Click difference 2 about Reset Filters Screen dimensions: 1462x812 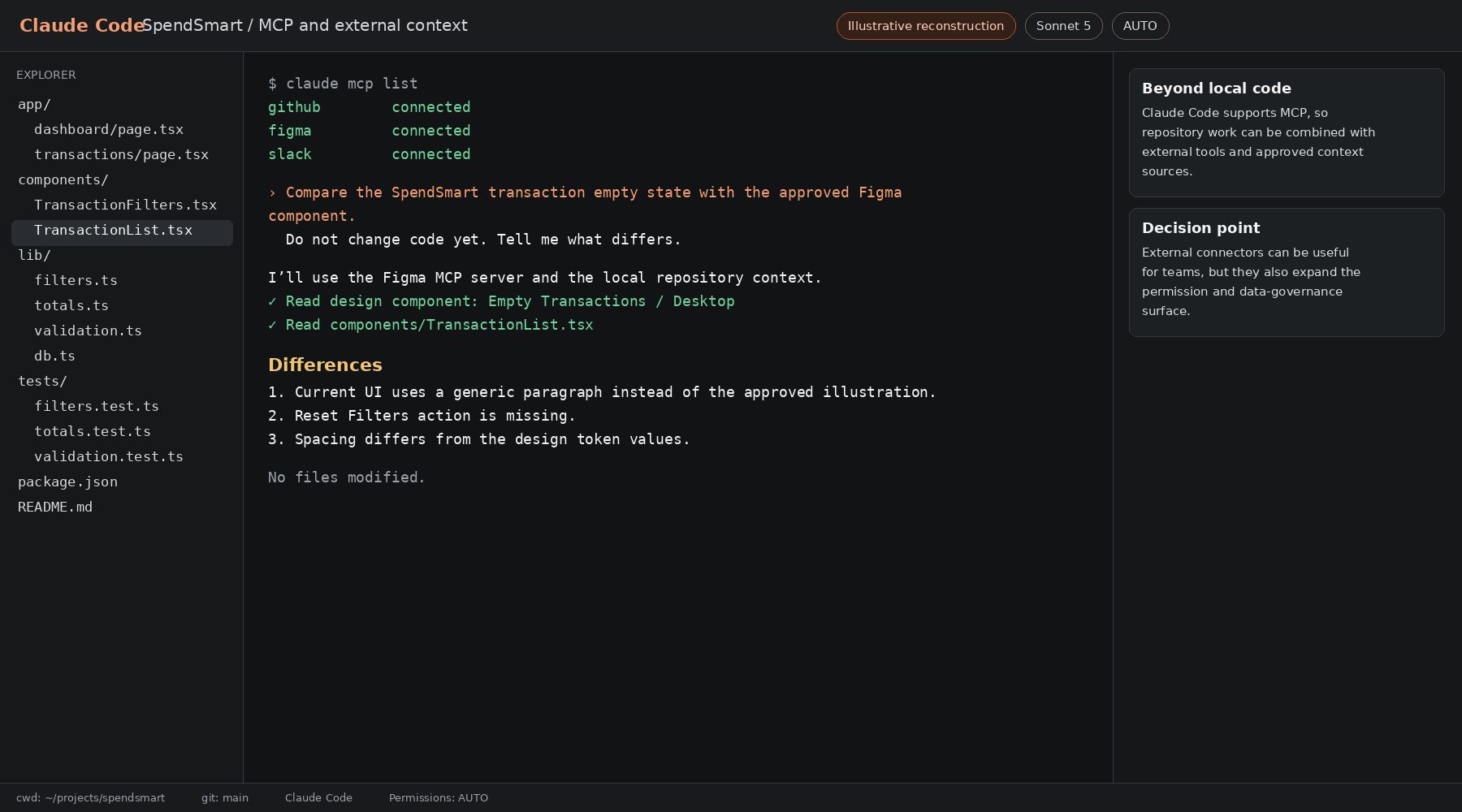[x=422, y=416]
